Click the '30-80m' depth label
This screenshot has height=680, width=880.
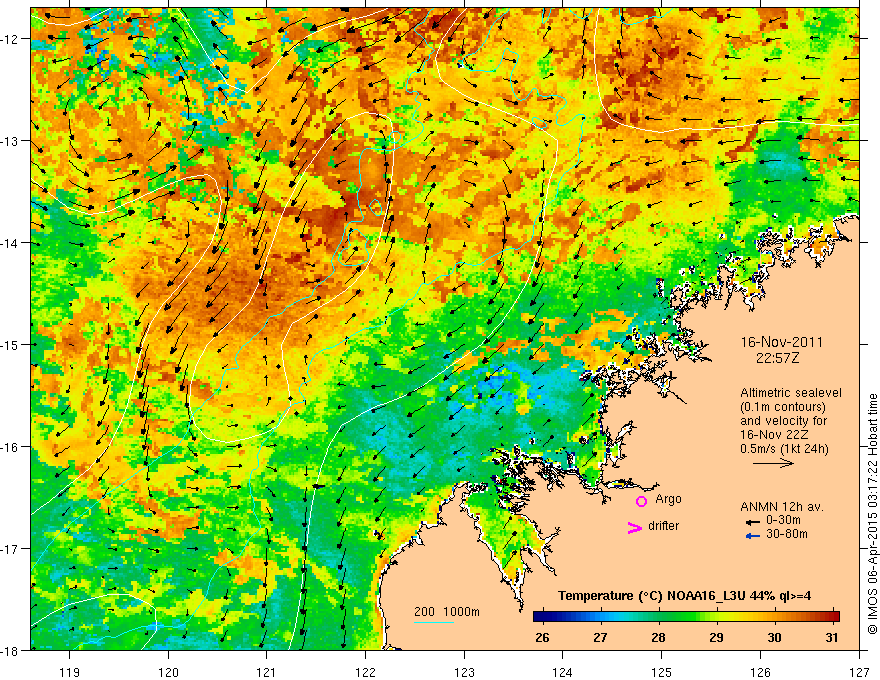[787, 534]
